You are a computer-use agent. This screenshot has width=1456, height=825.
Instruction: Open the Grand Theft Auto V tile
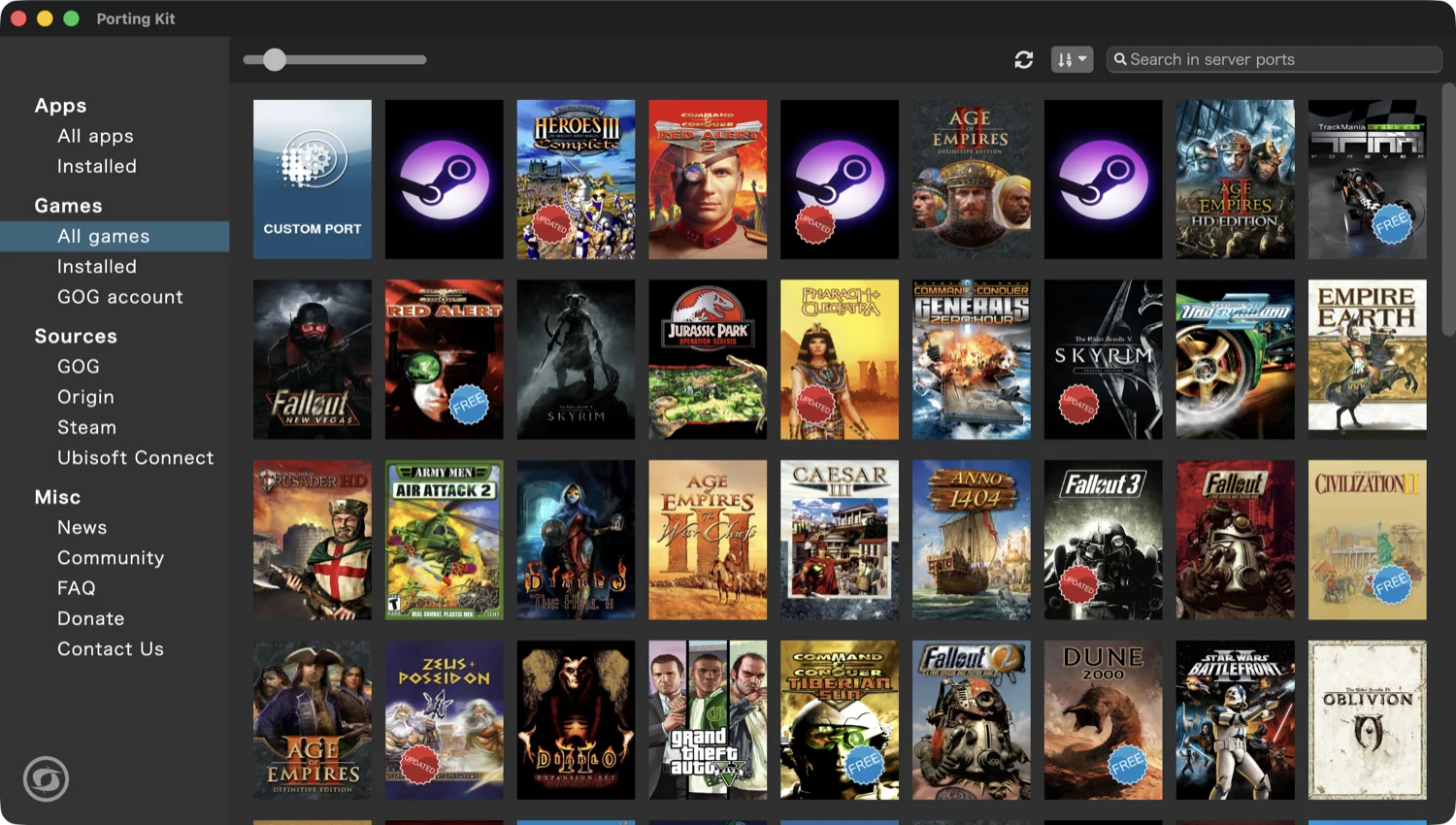708,720
